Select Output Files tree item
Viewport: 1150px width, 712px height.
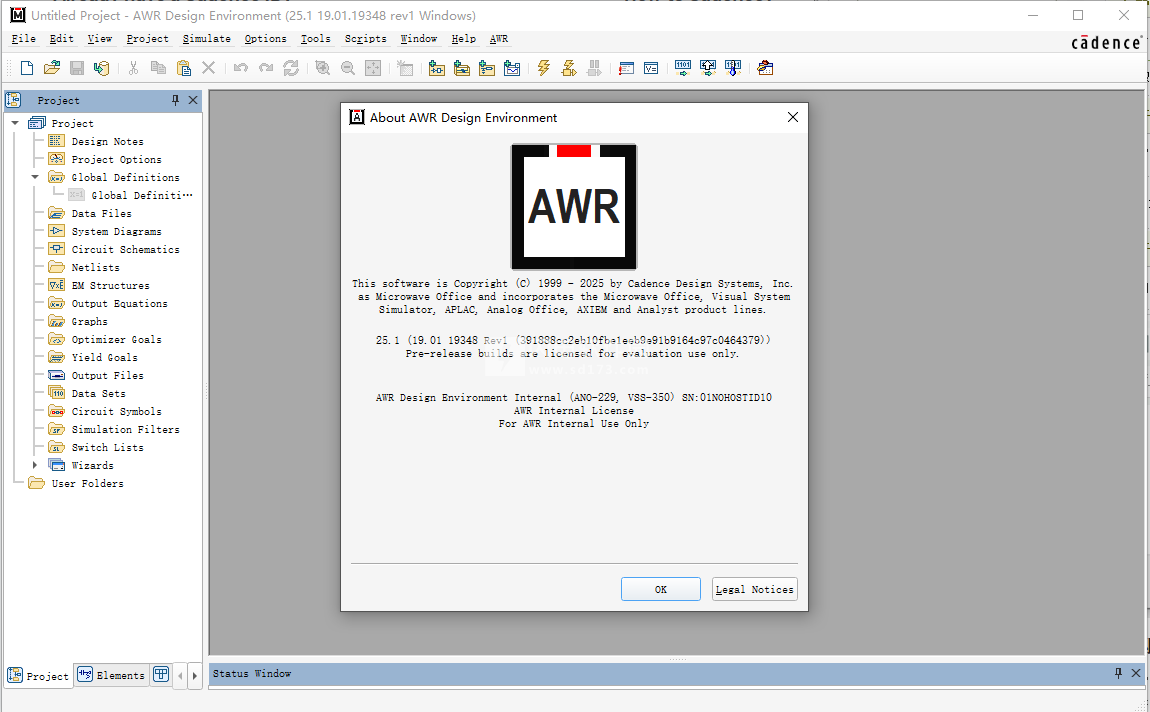click(x=107, y=375)
